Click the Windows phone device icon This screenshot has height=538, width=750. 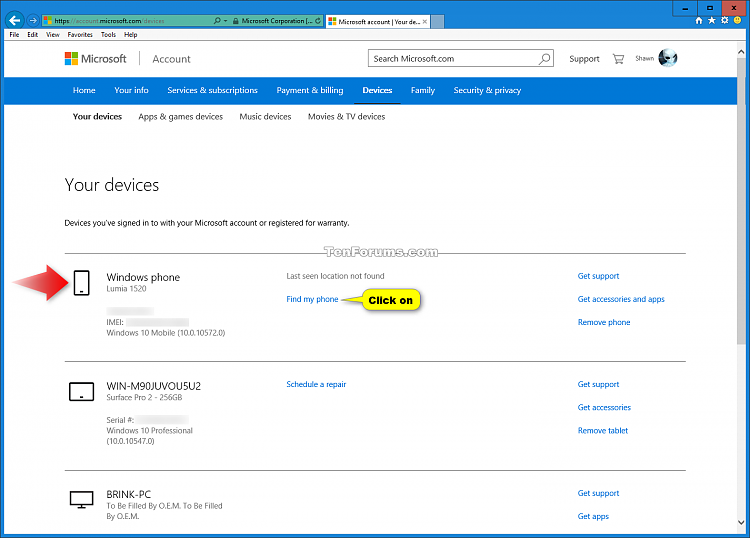click(81, 283)
